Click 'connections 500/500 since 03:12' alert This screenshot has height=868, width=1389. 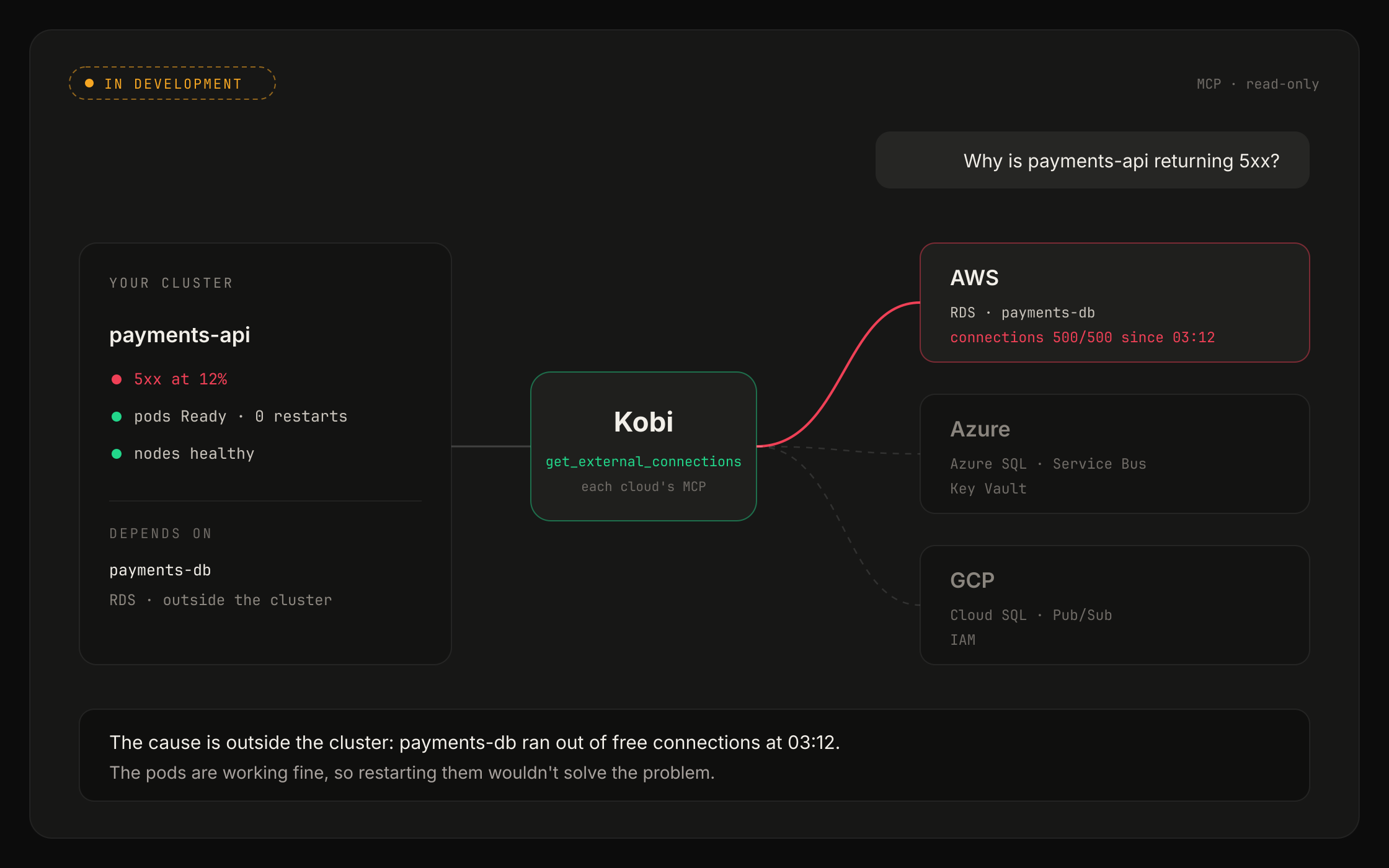(1083, 338)
